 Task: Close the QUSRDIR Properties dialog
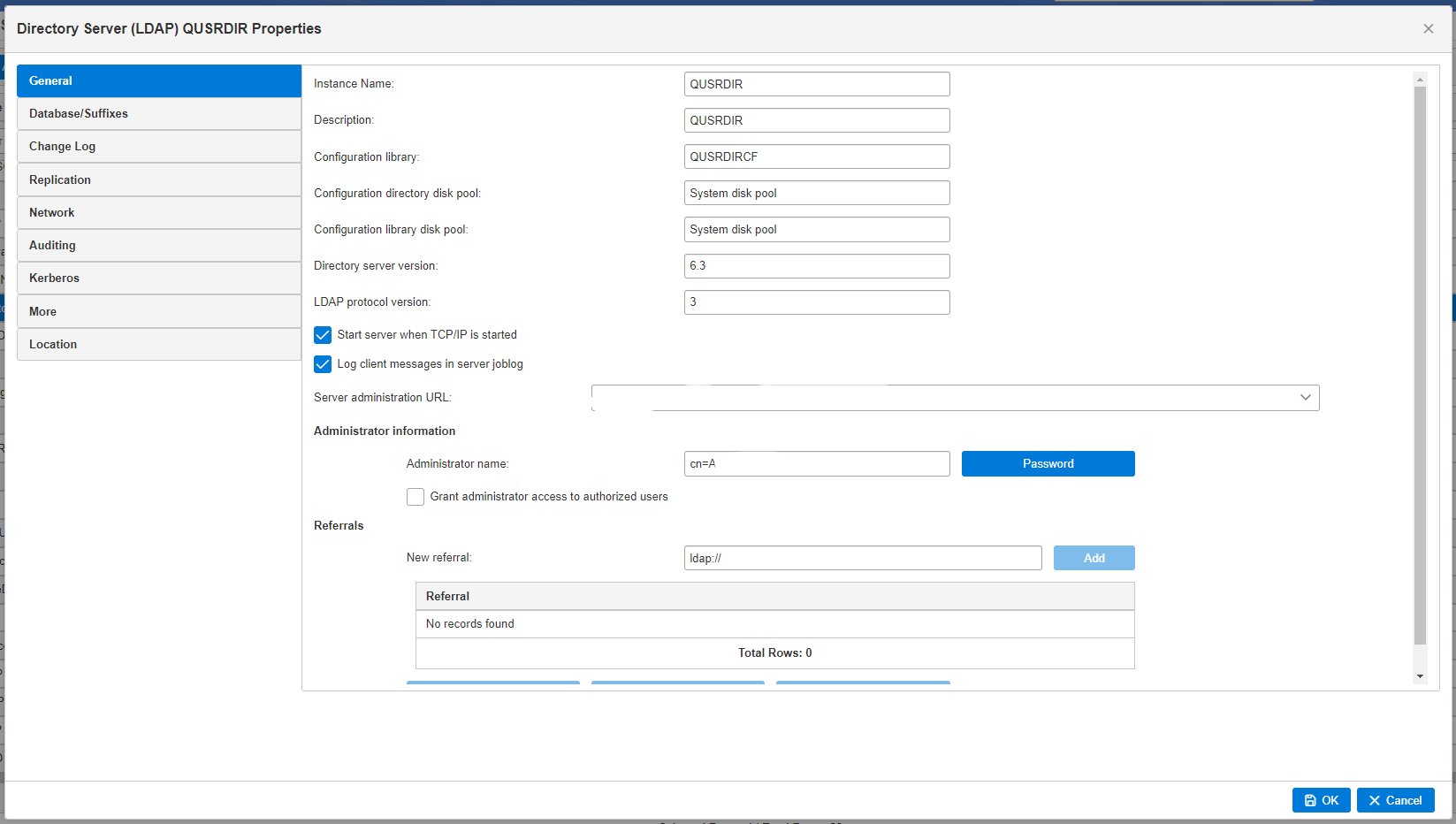tap(1428, 28)
